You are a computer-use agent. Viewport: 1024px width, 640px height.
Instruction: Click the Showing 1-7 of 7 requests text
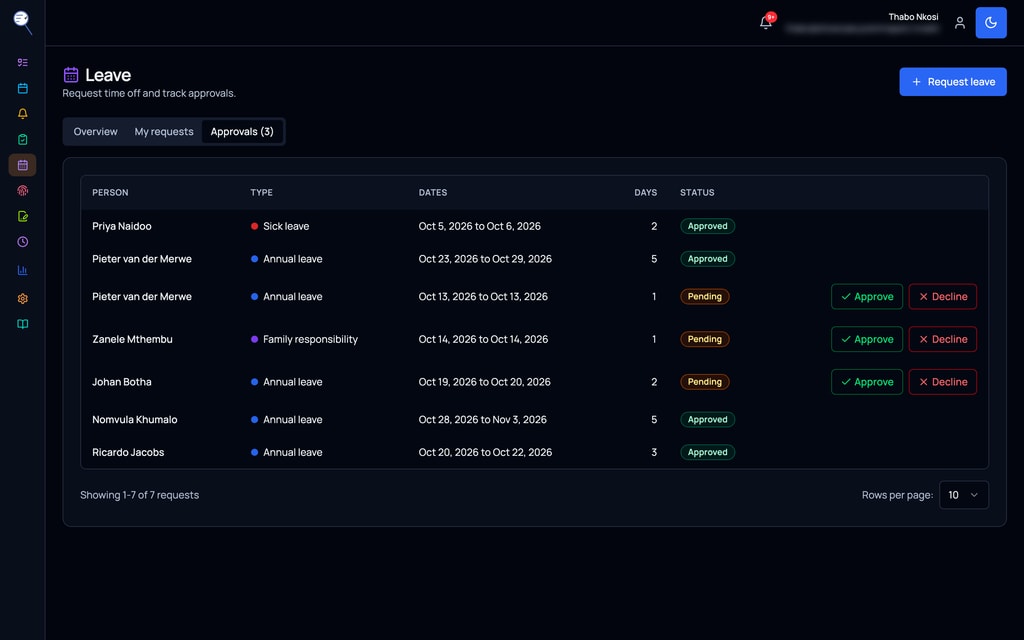pyautogui.click(x=140, y=495)
